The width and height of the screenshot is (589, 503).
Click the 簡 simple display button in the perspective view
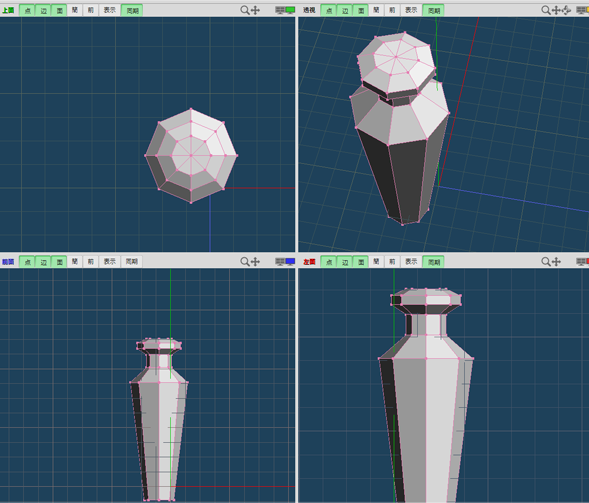376,11
